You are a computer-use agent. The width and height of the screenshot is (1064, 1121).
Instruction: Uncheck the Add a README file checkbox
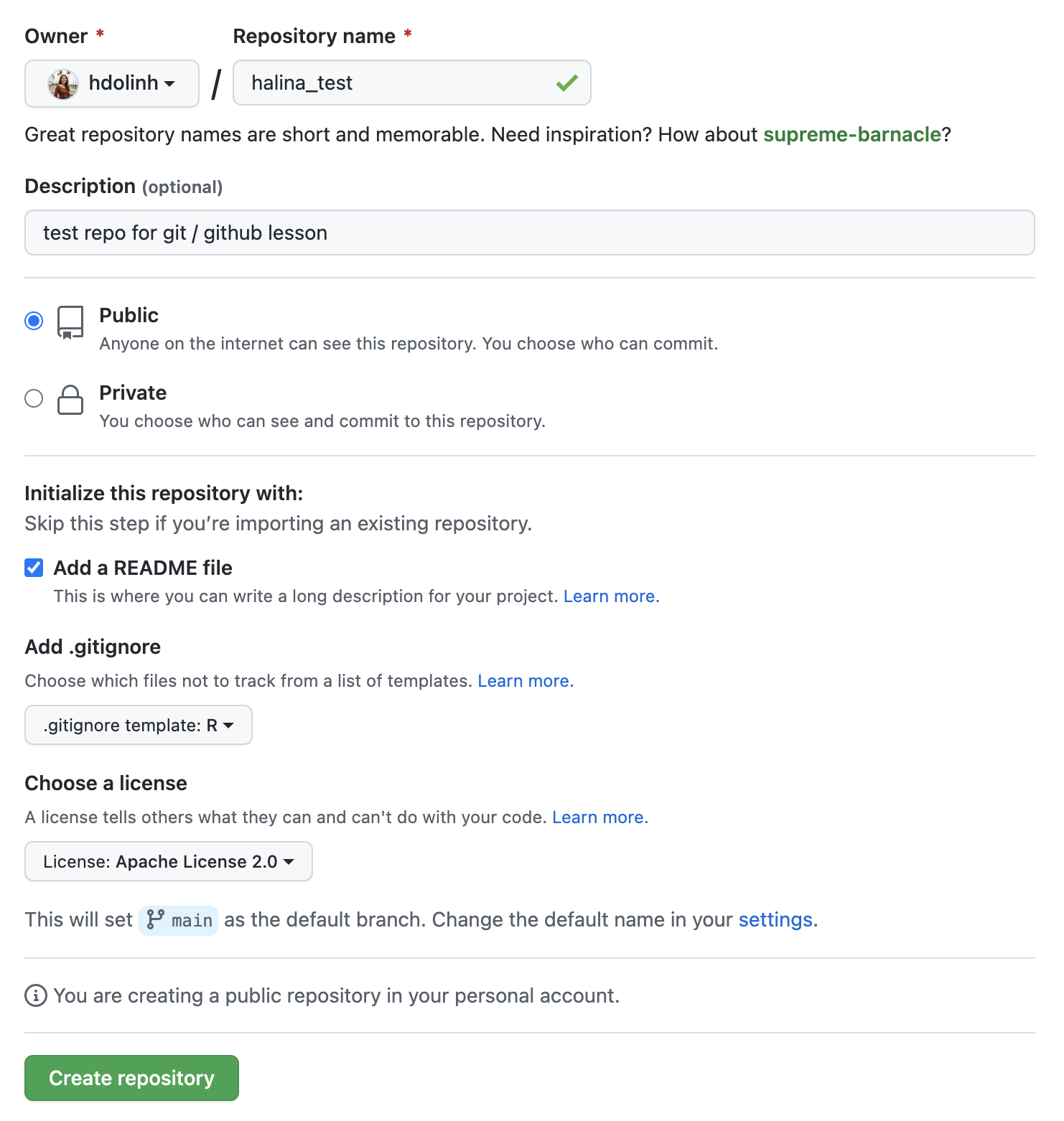(34, 568)
